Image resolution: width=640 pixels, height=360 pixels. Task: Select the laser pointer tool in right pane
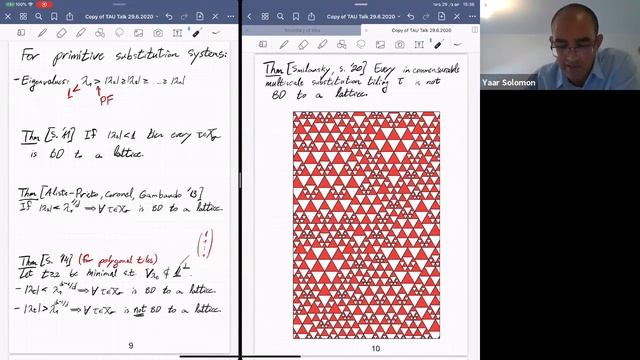[438, 44]
